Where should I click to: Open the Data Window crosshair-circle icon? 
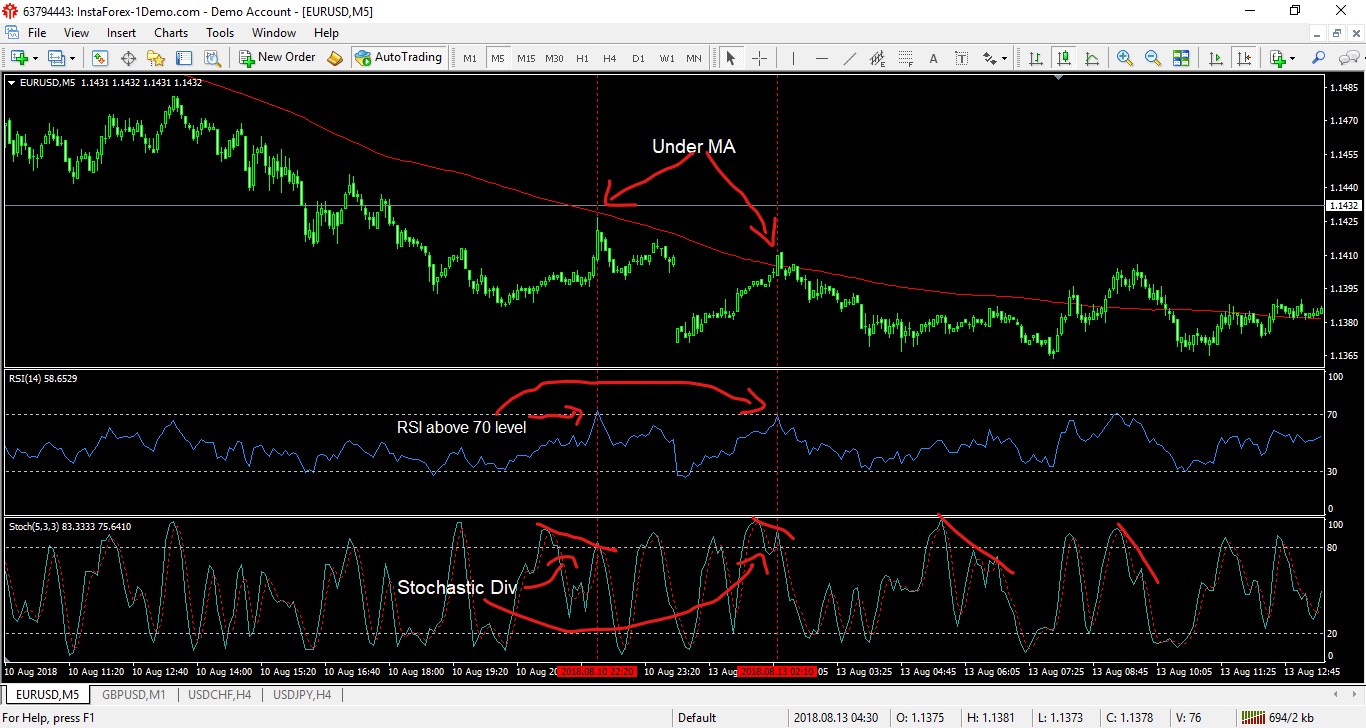click(x=129, y=58)
